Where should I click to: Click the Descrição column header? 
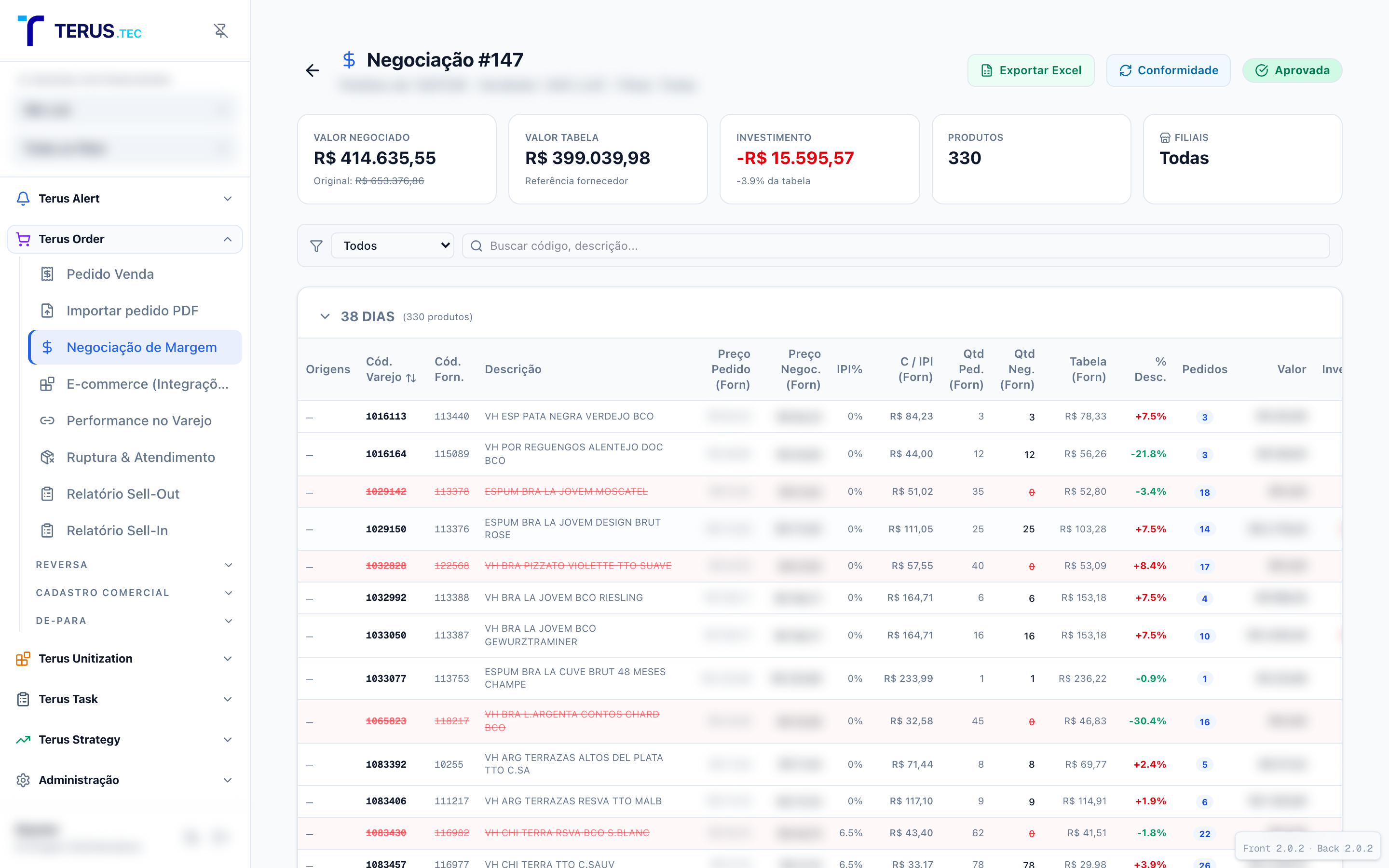(x=513, y=369)
